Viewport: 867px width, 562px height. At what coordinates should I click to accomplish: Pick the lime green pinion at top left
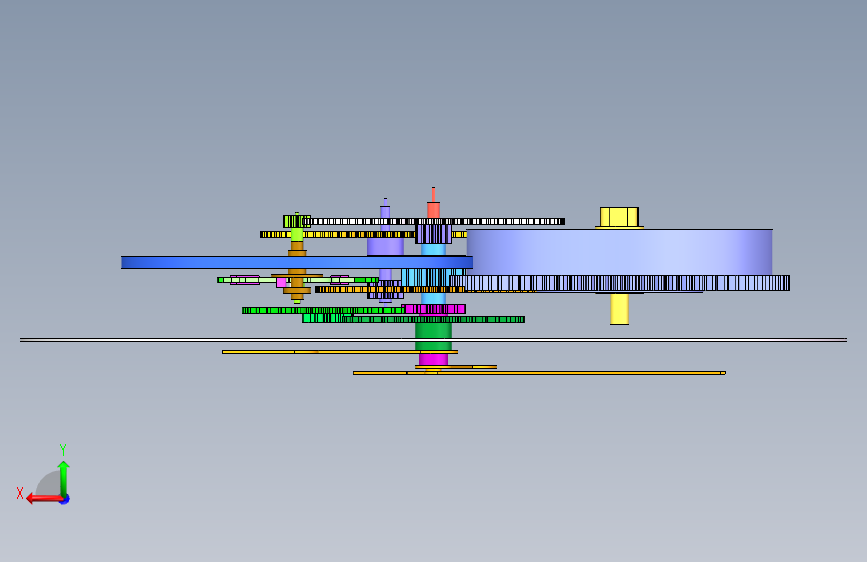(x=296, y=221)
